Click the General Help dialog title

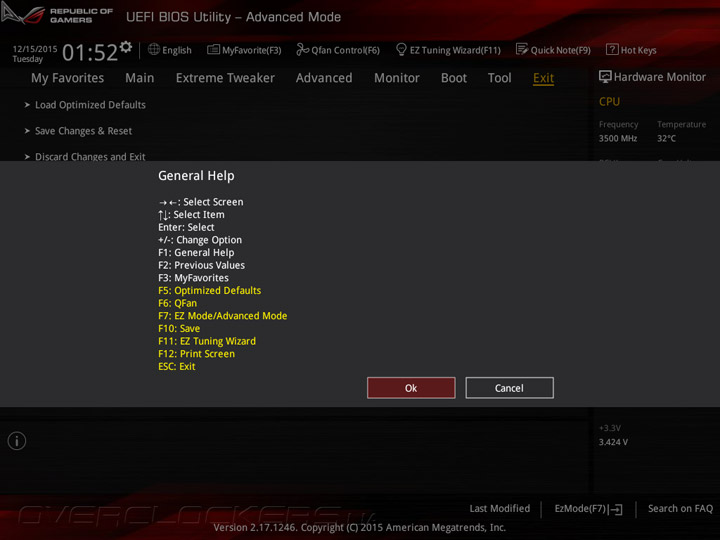[196, 175]
